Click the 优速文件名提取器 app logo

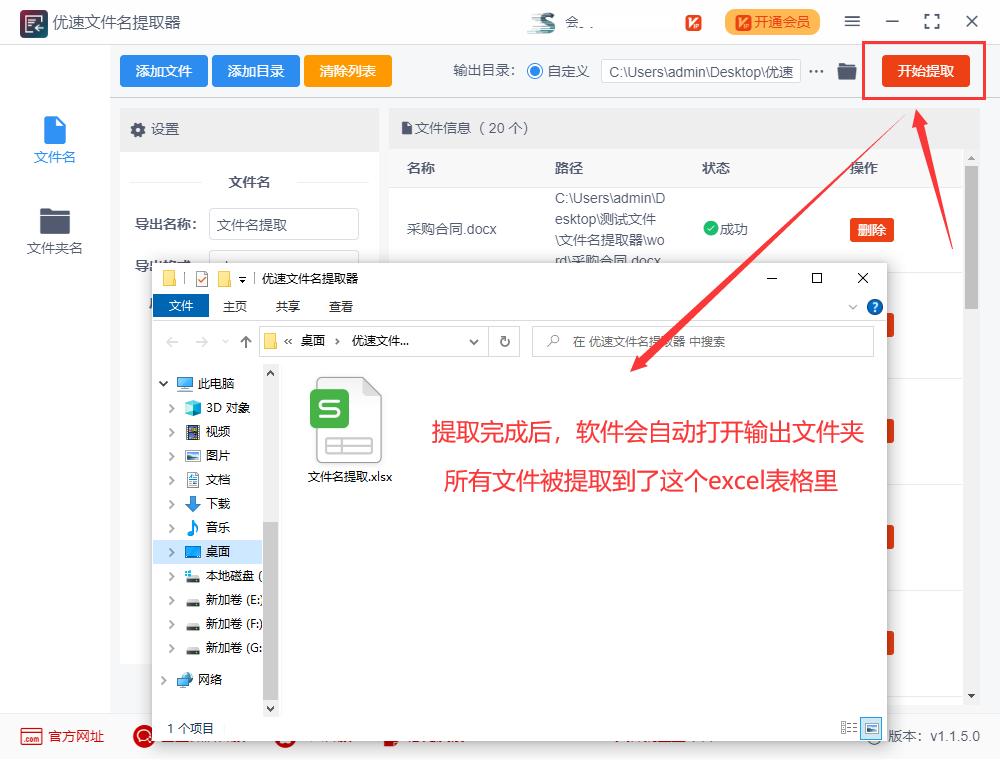[34, 21]
